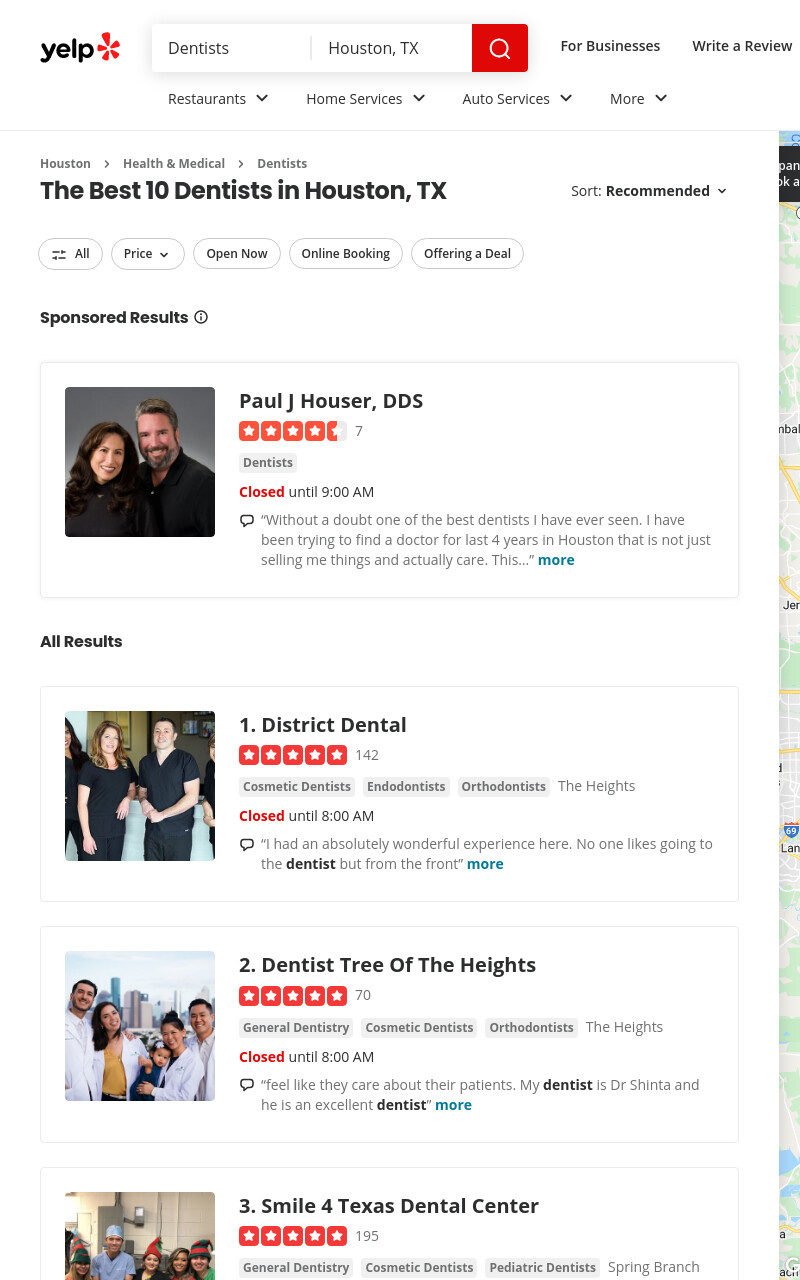Toggle the Open Now filter
Image resolution: width=800 pixels, height=1280 pixels.
(x=237, y=254)
